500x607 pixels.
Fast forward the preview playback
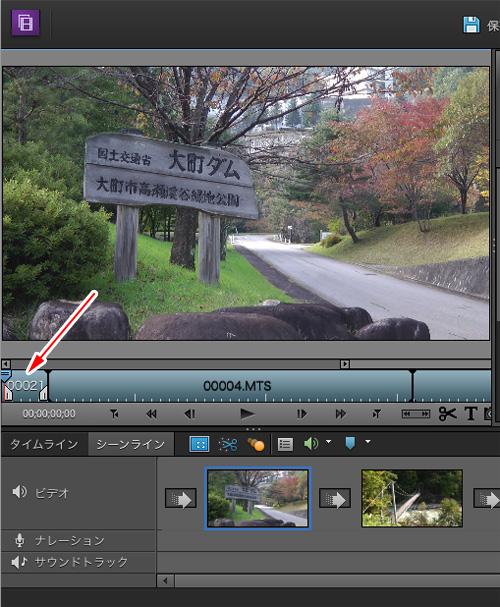pyautogui.click(x=341, y=414)
